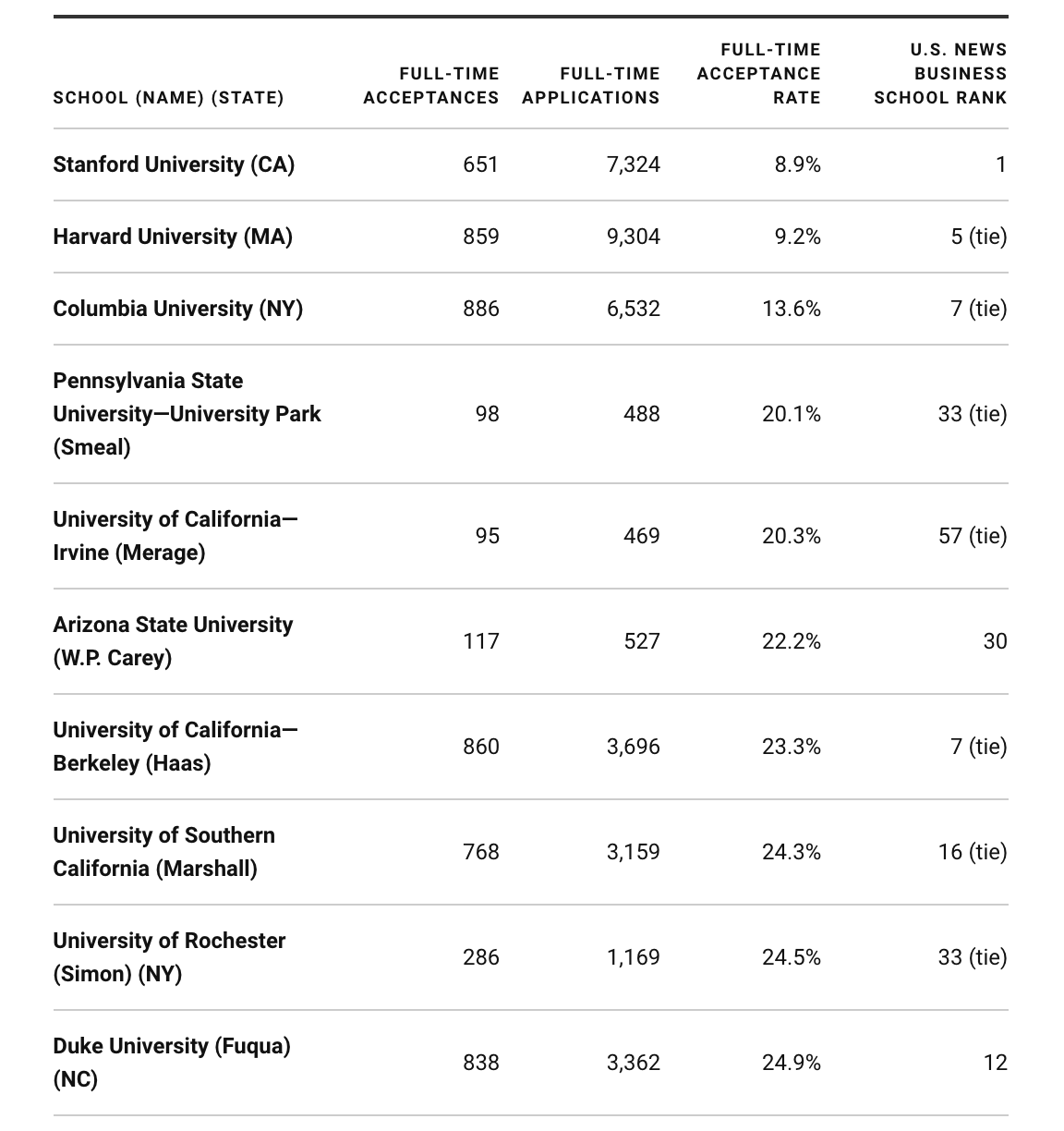Click Arizona State University (W.P. Carey)
This screenshot has height=1131, width=1064.
coord(173,641)
